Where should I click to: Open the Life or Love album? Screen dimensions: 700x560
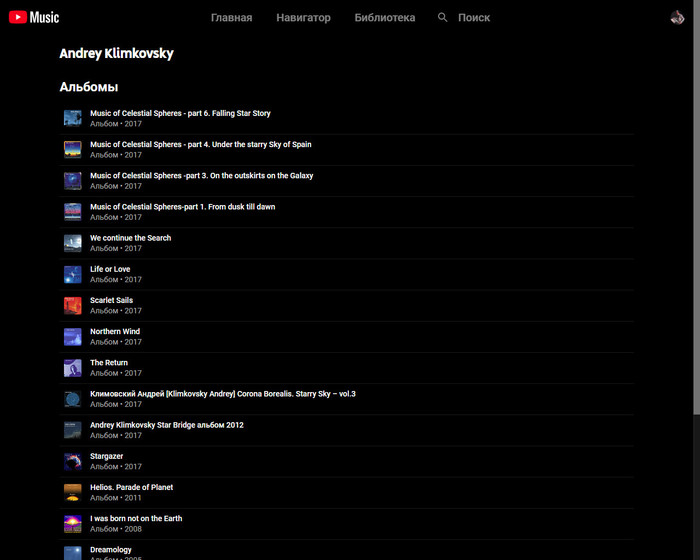pos(110,269)
